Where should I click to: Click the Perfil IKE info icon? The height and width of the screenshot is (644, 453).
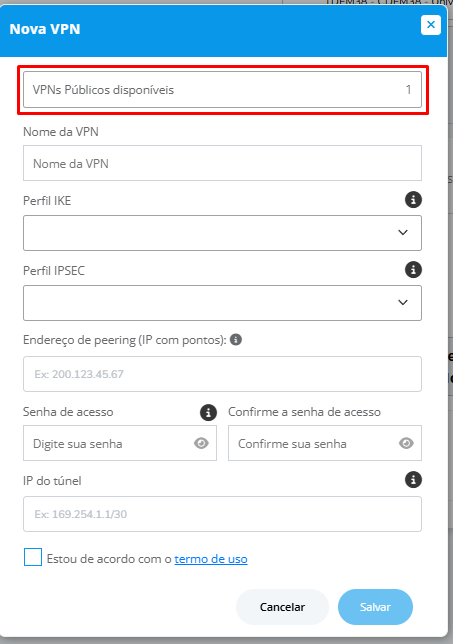(413, 200)
